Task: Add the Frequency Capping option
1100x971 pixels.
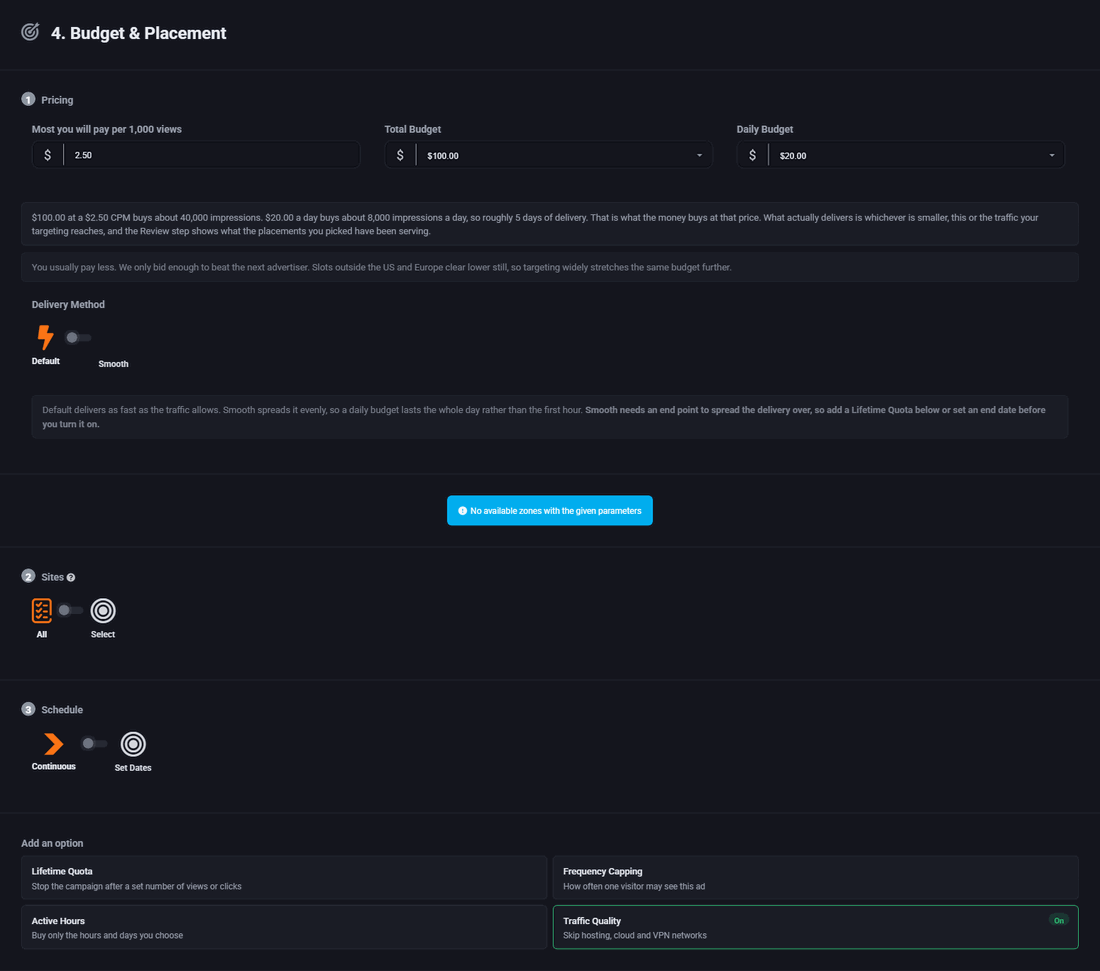Action: [x=815, y=878]
